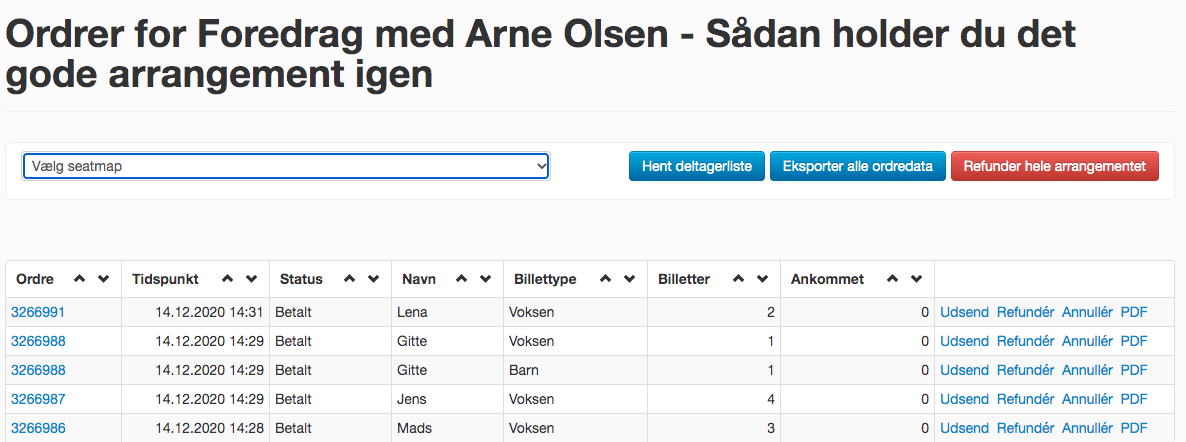Click Udsend for Lena's order
The width and height of the screenshot is (1186, 442).
coord(964,313)
